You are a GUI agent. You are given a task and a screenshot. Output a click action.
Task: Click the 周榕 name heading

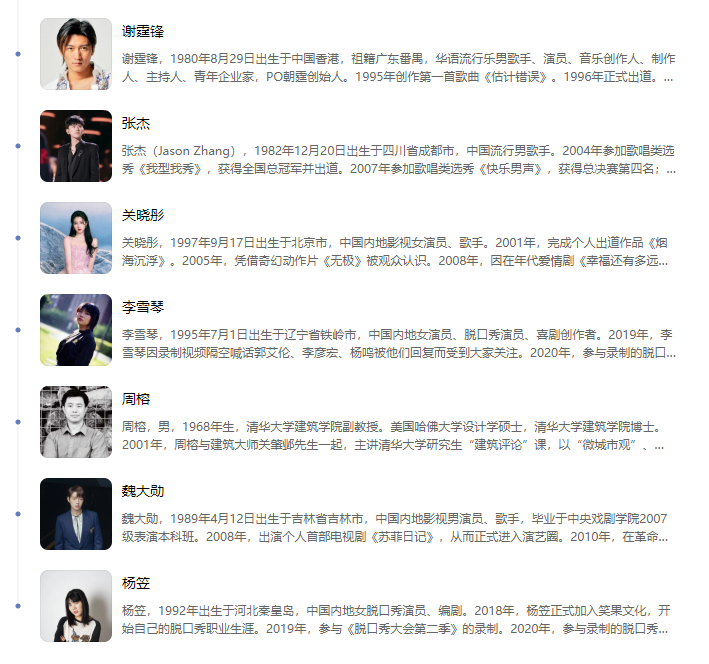(136, 399)
